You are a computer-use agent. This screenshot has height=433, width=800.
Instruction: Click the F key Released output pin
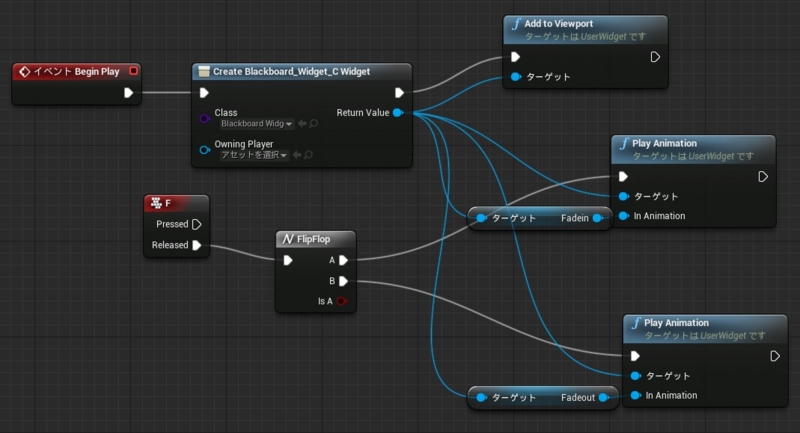click(x=197, y=245)
